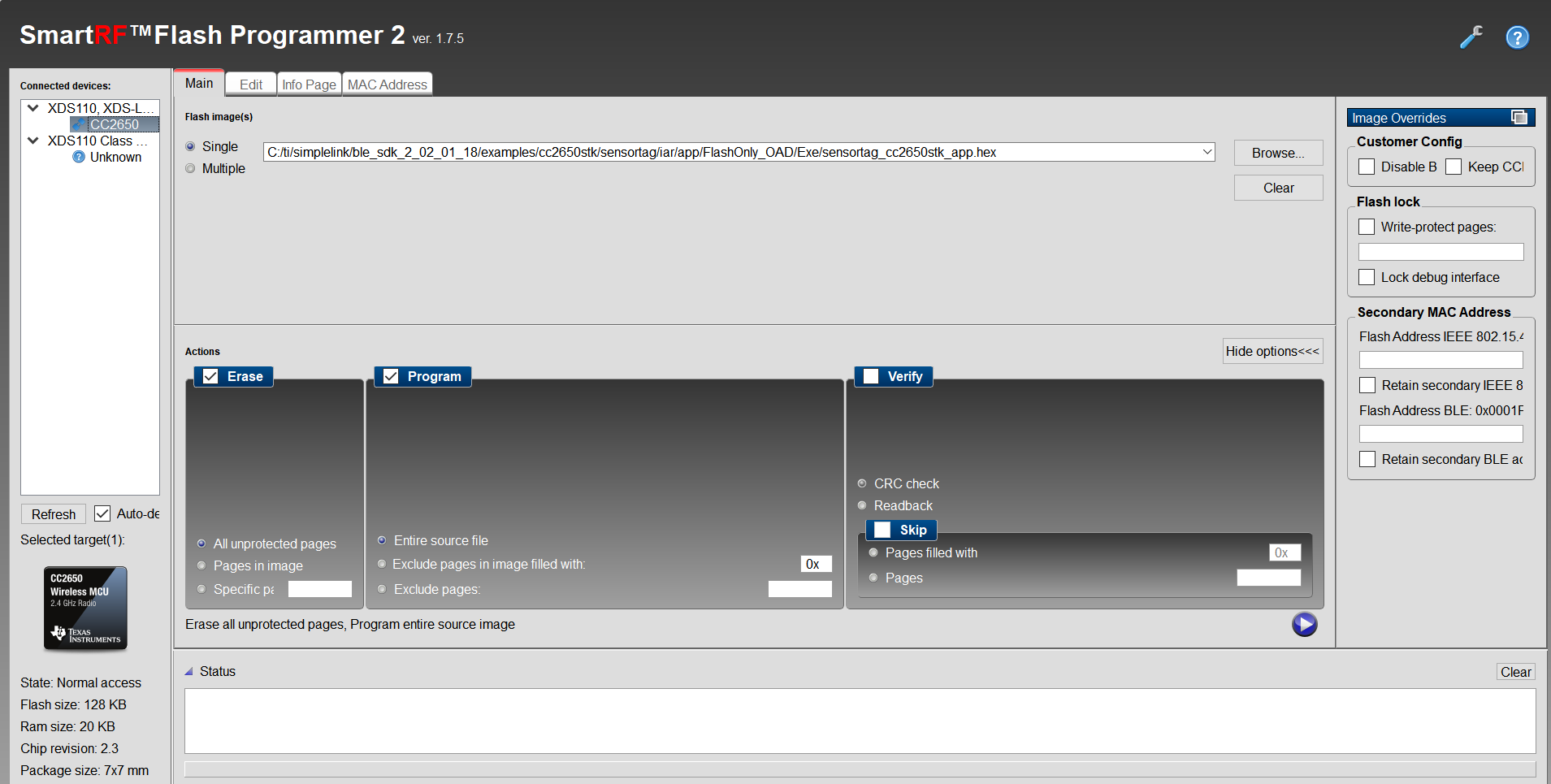
Task: Switch to the Main tab
Action: click(199, 83)
